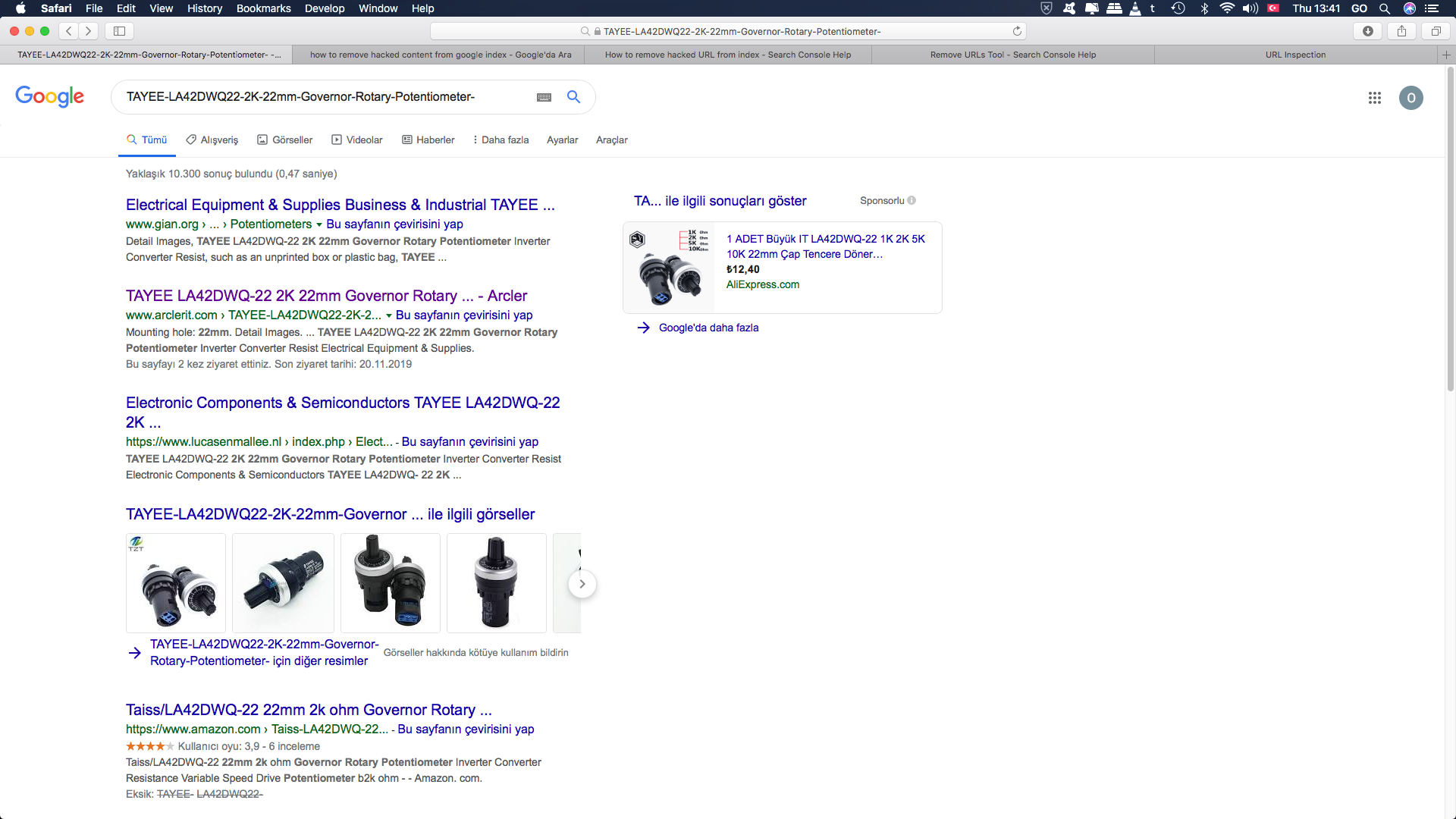Click the blue magnifier search button
The width and height of the screenshot is (1456, 819).
[x=573, y=97]
